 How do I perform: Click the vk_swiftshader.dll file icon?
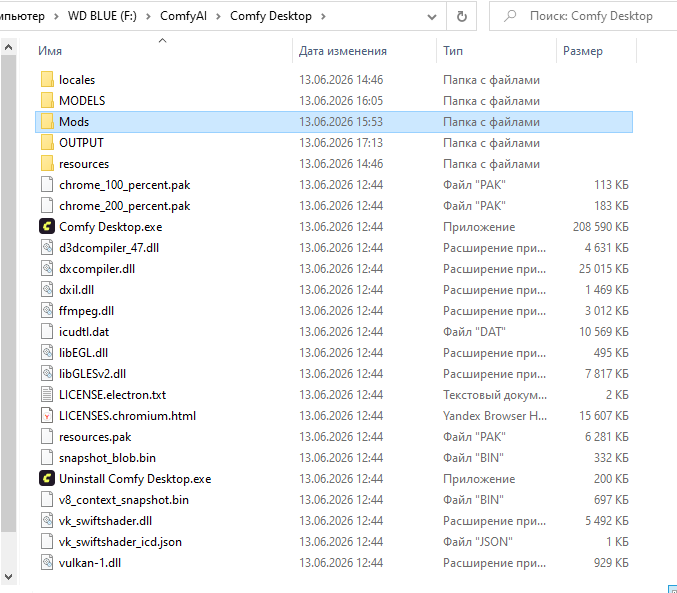pos(47,520)
